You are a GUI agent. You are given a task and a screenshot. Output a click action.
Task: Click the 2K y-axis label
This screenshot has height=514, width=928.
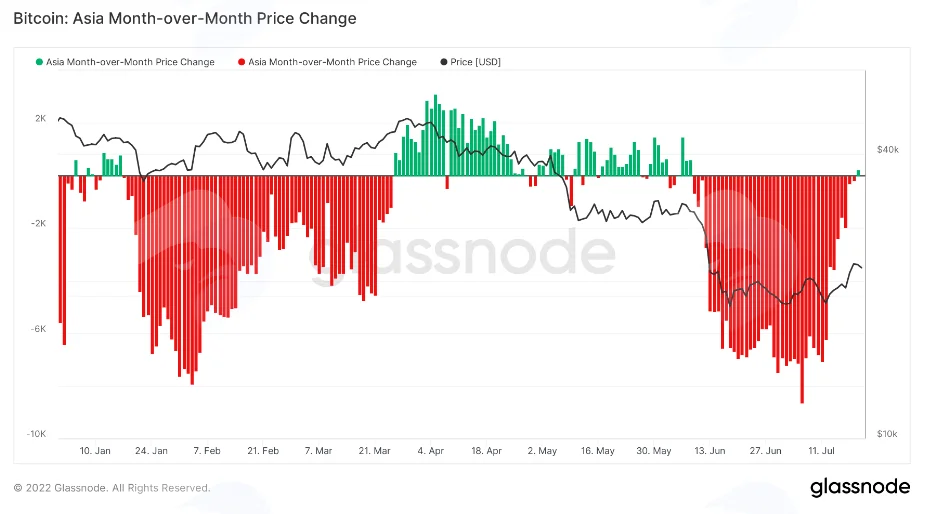click(40, 118)
